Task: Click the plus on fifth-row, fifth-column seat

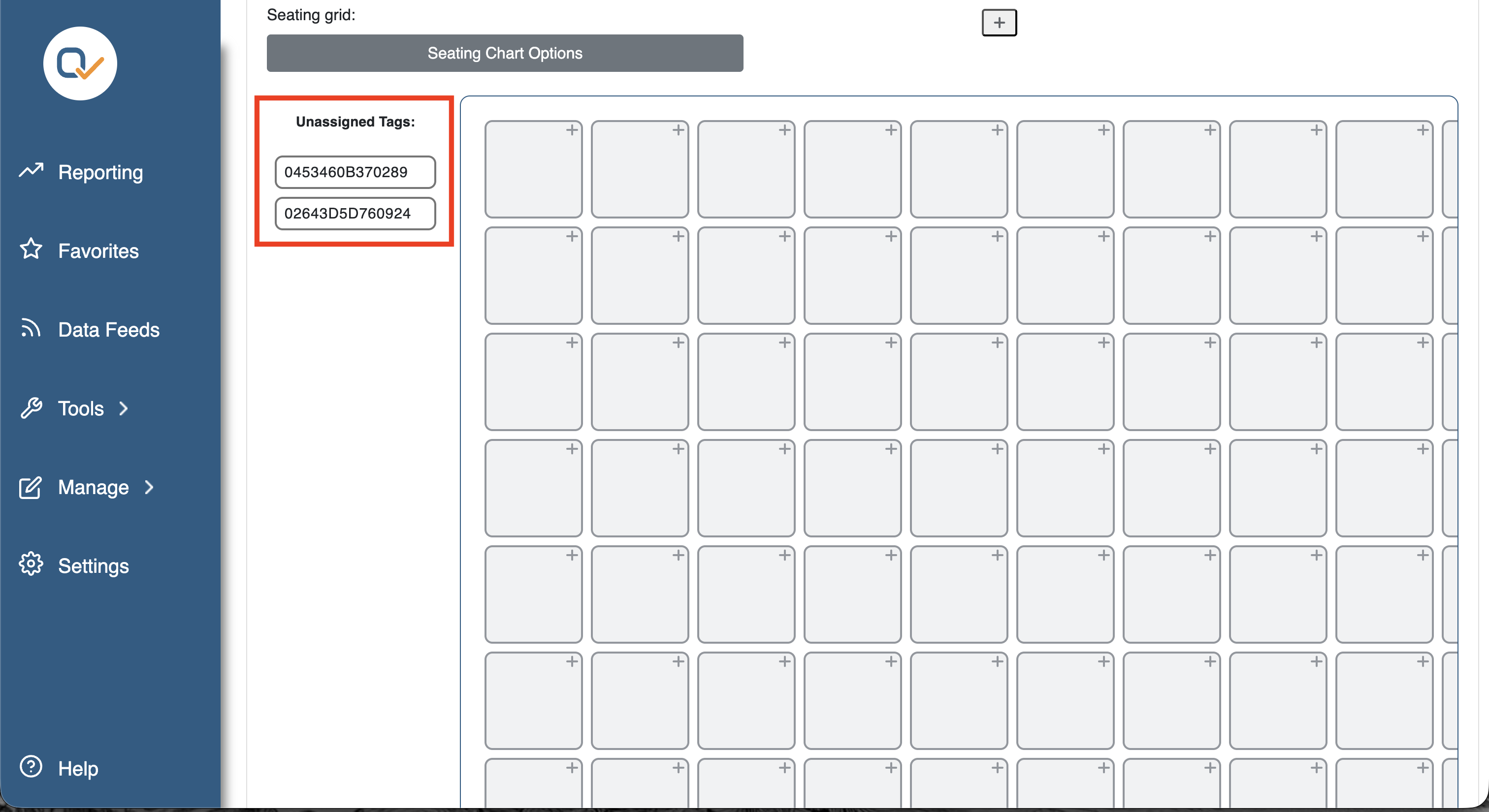Action: point(997,555)
